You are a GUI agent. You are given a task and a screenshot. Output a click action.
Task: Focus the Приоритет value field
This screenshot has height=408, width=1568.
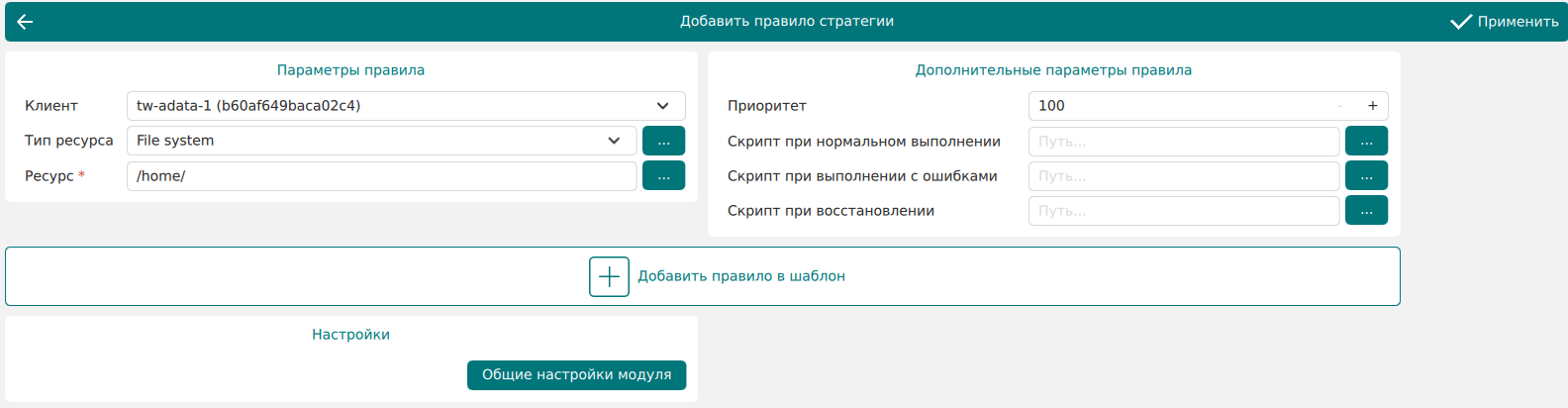coord(1178,106)
